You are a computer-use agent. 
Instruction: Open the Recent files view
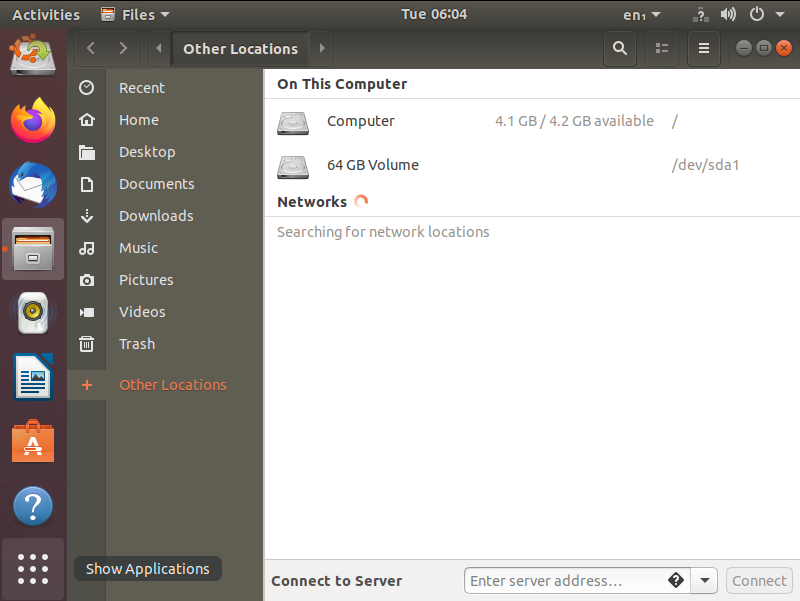coord(143,87)
